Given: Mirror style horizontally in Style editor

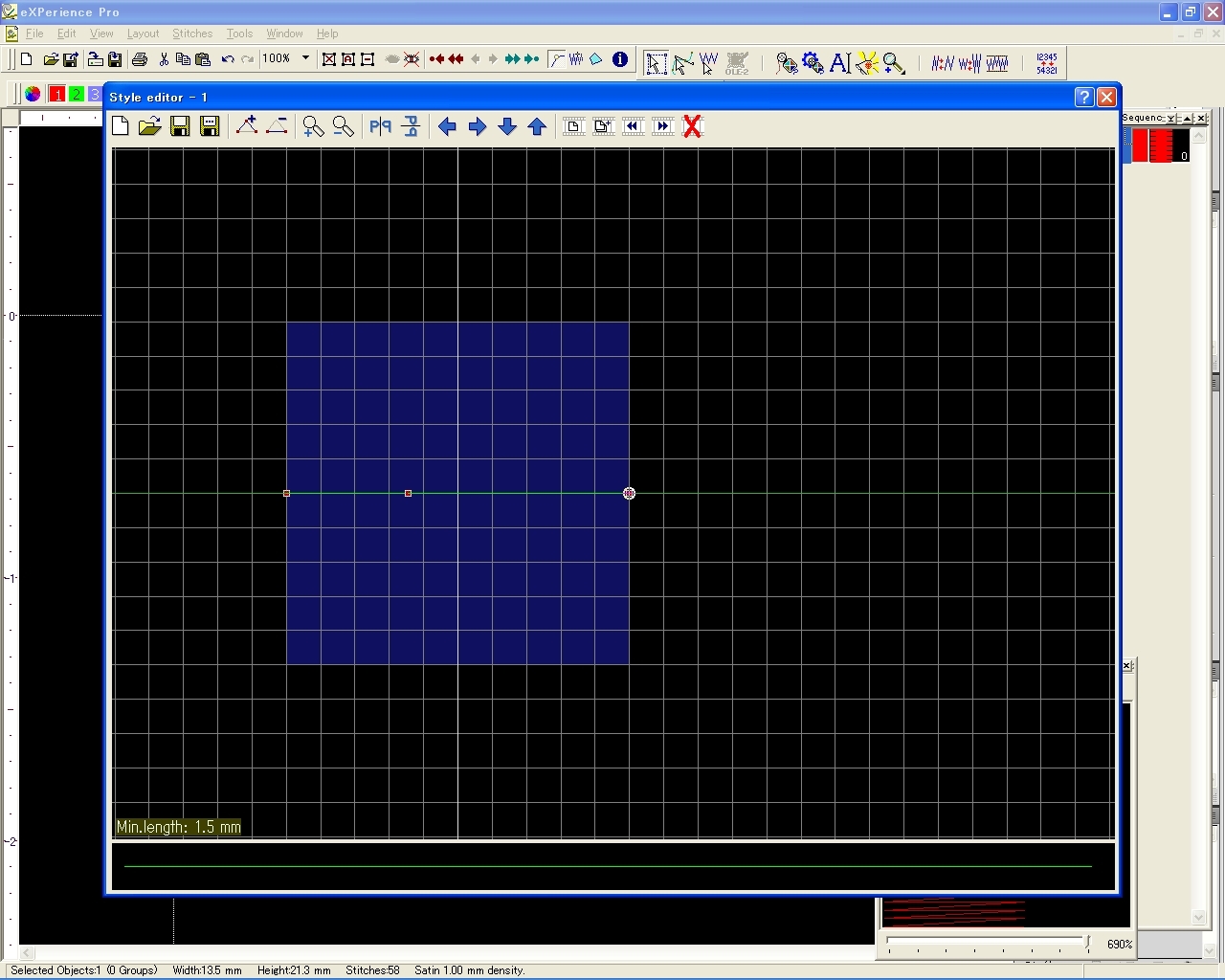Looking at the screenshot, I should [x=380, y=126].
